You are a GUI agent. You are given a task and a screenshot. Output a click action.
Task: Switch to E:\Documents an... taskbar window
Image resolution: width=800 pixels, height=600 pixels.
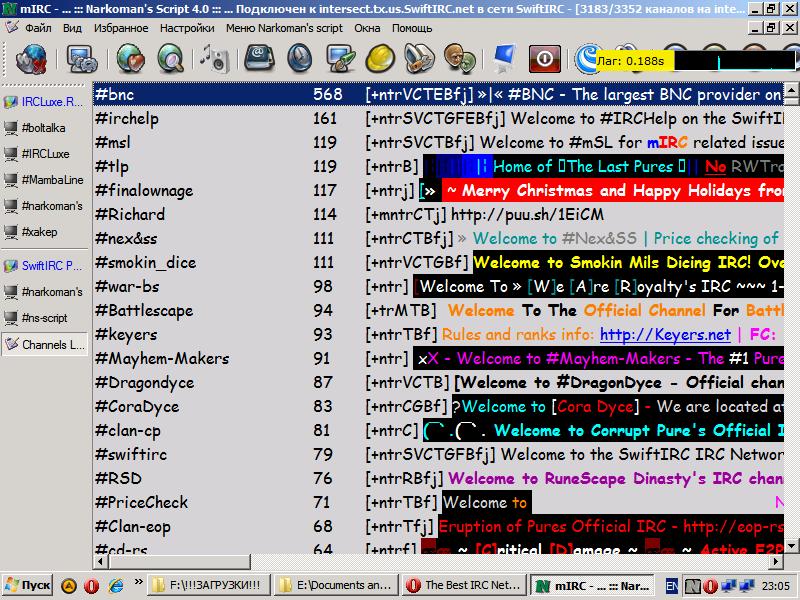click(337, 585)
